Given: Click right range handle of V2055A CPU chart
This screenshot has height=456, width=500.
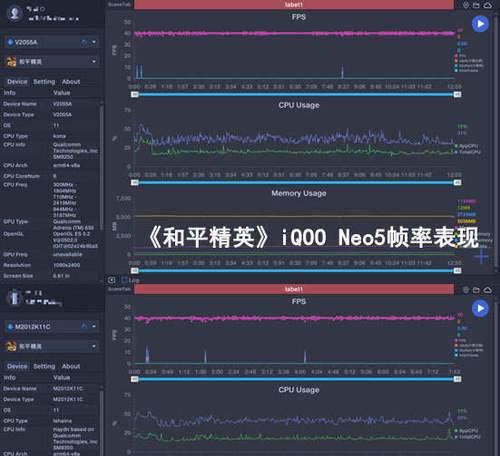Looking at the screenshot, I should pos(457,183).
